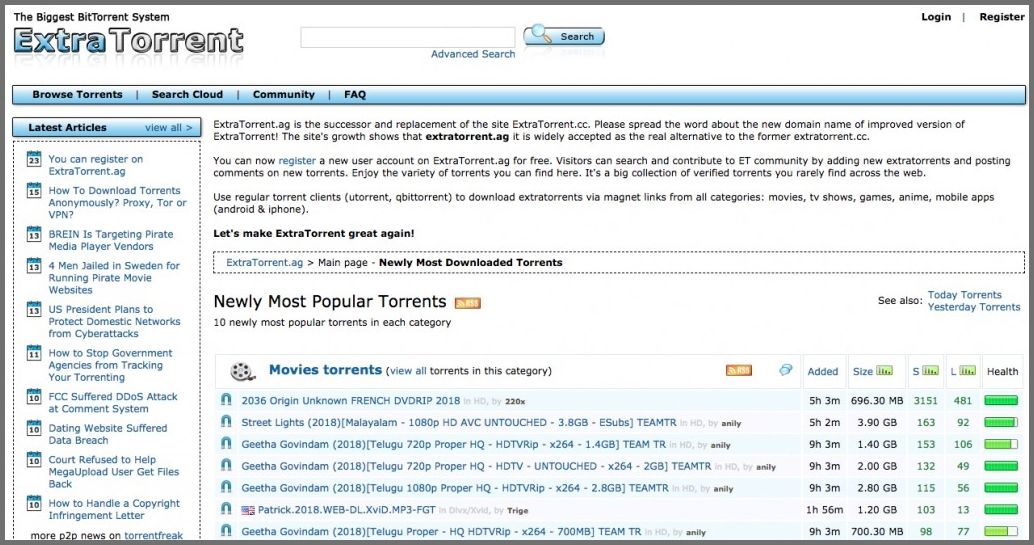Click the '1h 56m' added time

click(x=824, y=510)
